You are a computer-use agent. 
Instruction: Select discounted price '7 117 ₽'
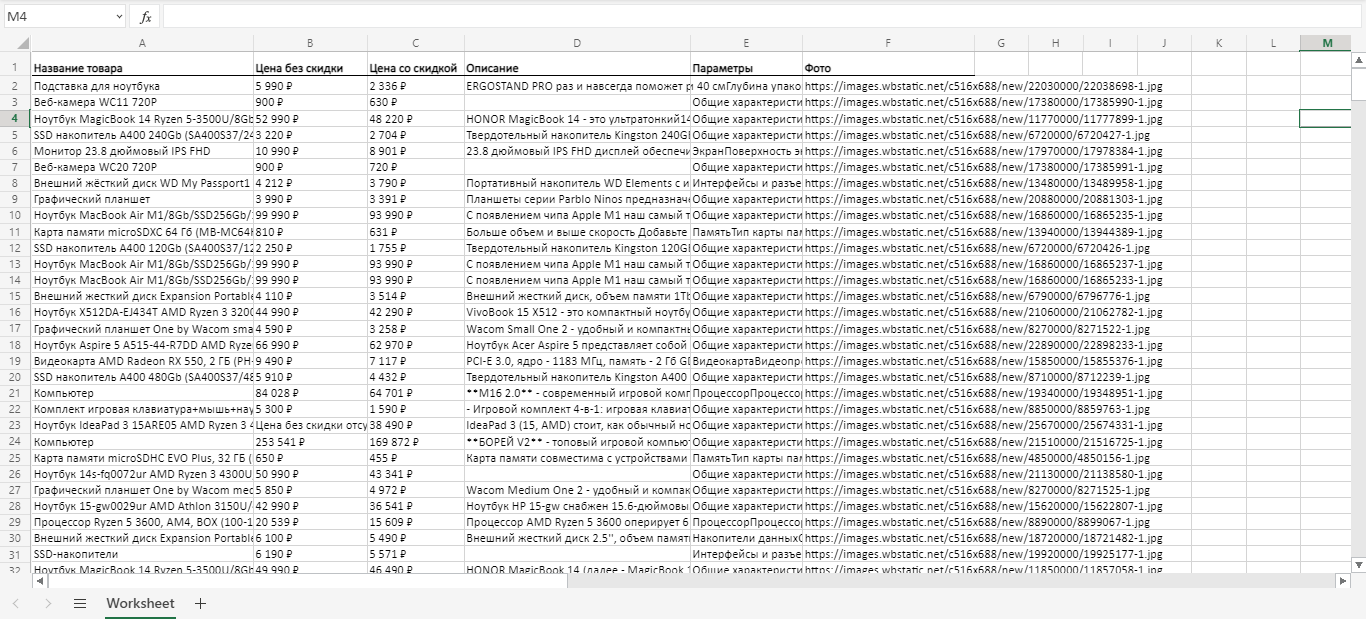tap(416, 360)
